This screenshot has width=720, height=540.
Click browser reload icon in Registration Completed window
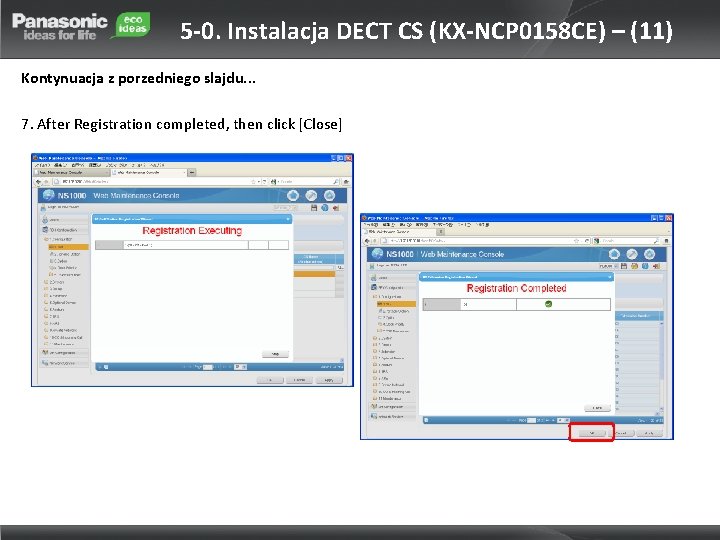[x=587, y=241]
